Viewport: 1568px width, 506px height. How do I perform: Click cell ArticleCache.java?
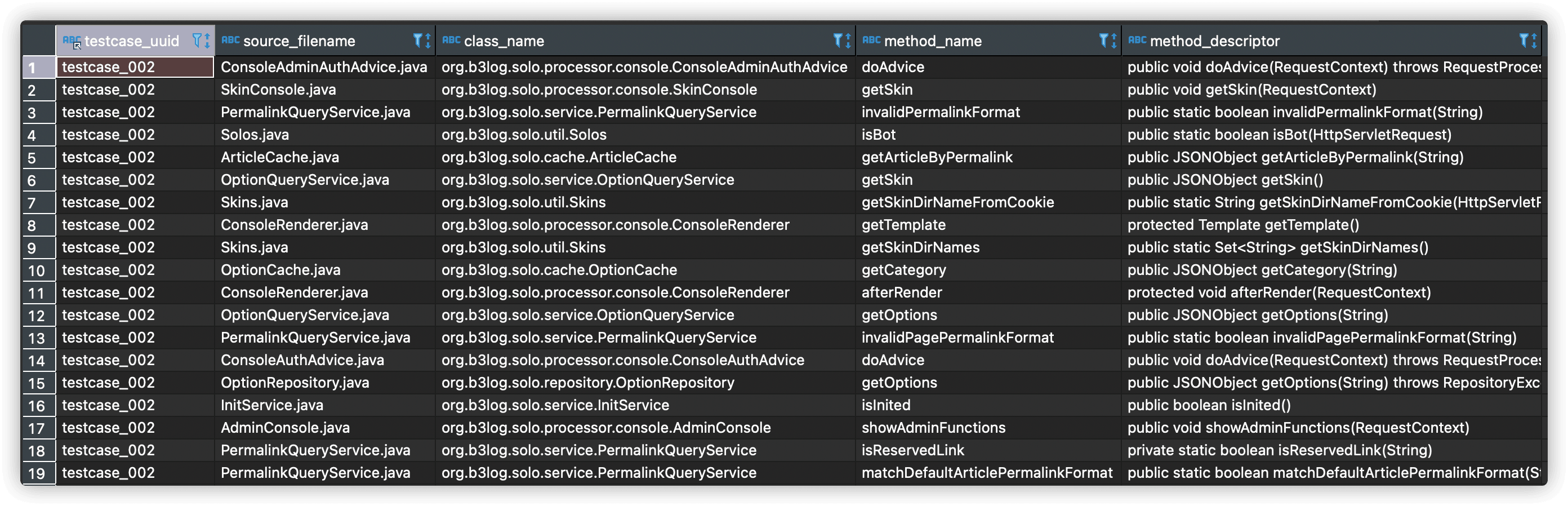pyautogui.click(x=324, y=157)
